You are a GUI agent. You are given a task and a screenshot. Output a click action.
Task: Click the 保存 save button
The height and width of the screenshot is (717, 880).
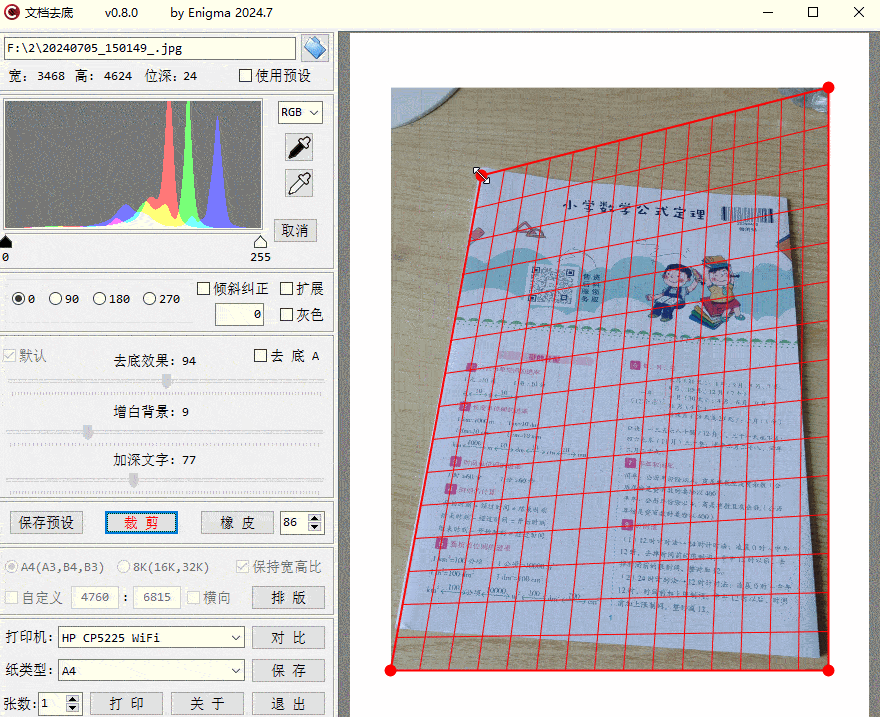click(288, 670)
